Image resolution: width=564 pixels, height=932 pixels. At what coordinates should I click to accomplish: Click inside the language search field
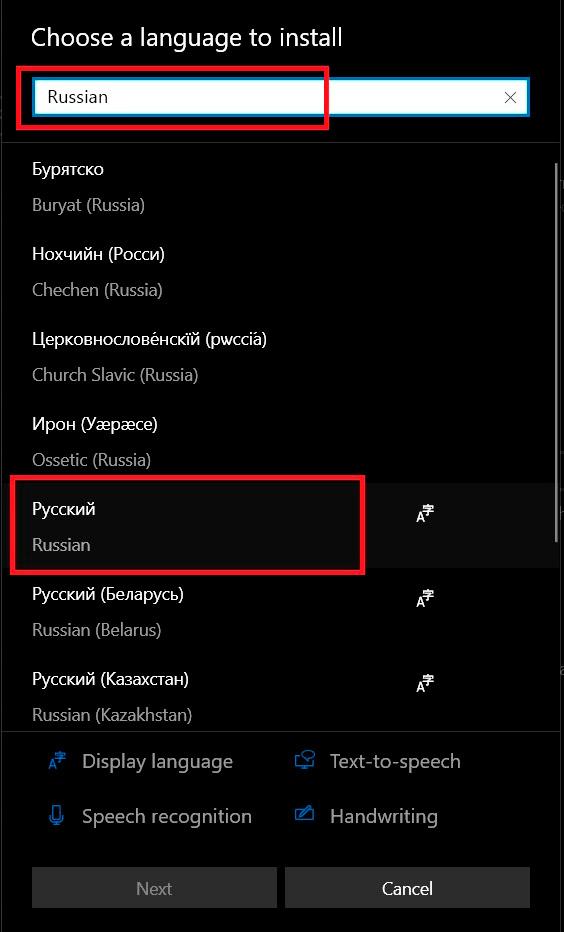pyautogui.click(x=267, y=97)
